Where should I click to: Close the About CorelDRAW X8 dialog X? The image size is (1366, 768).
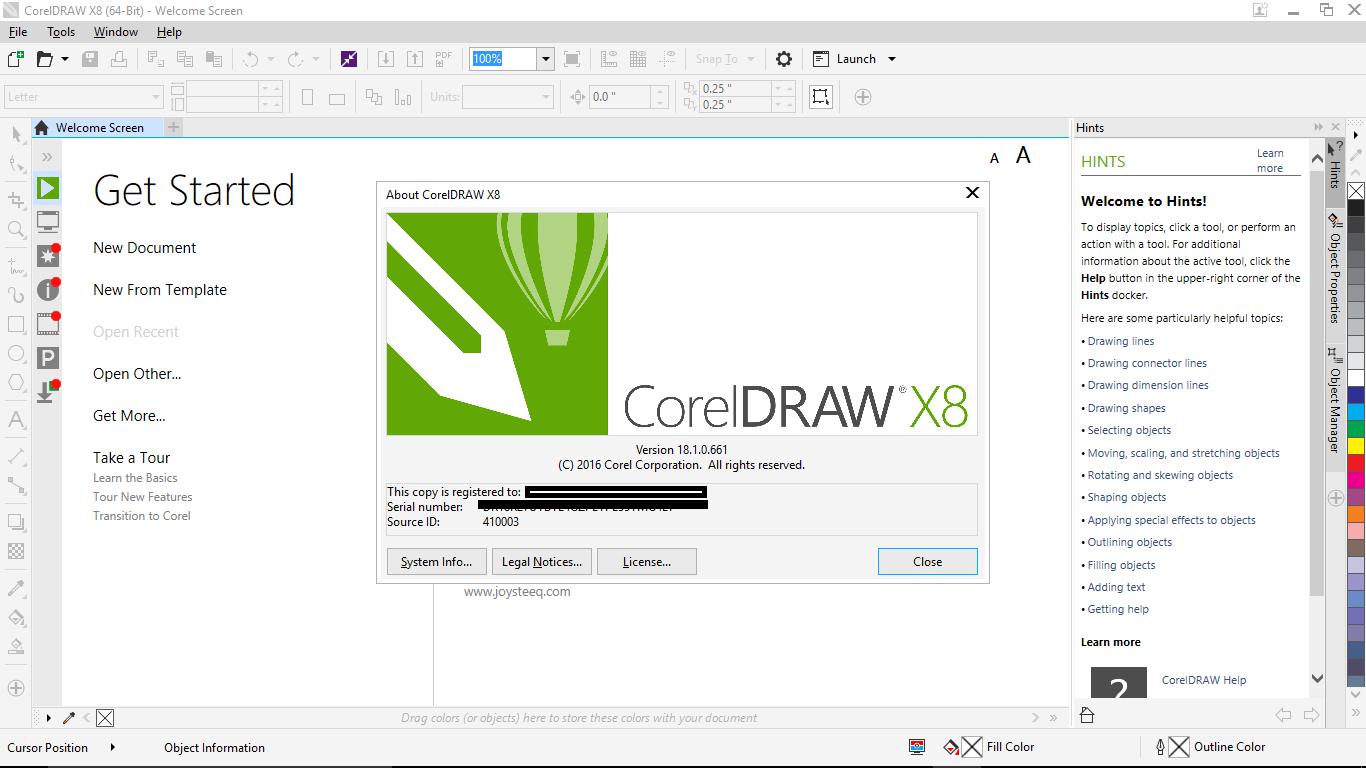[x=972, y=193]
